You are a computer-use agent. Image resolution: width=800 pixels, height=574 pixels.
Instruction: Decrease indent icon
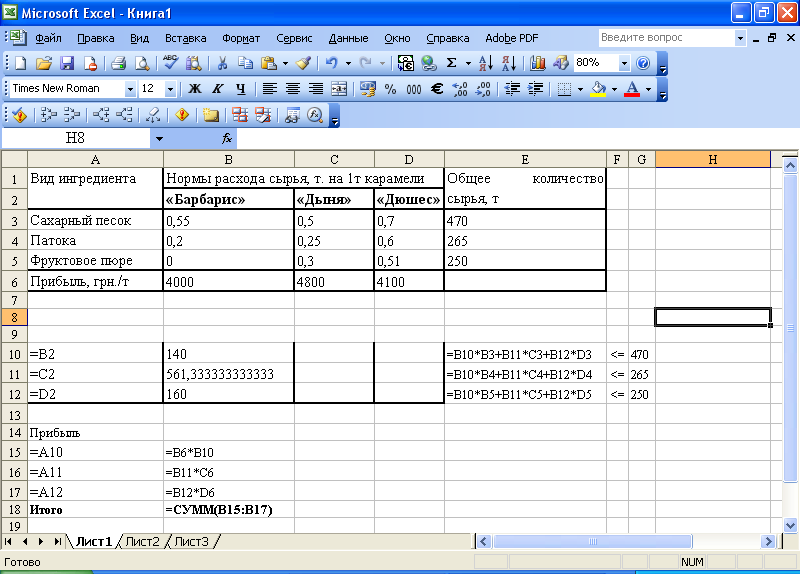point(512,89)
